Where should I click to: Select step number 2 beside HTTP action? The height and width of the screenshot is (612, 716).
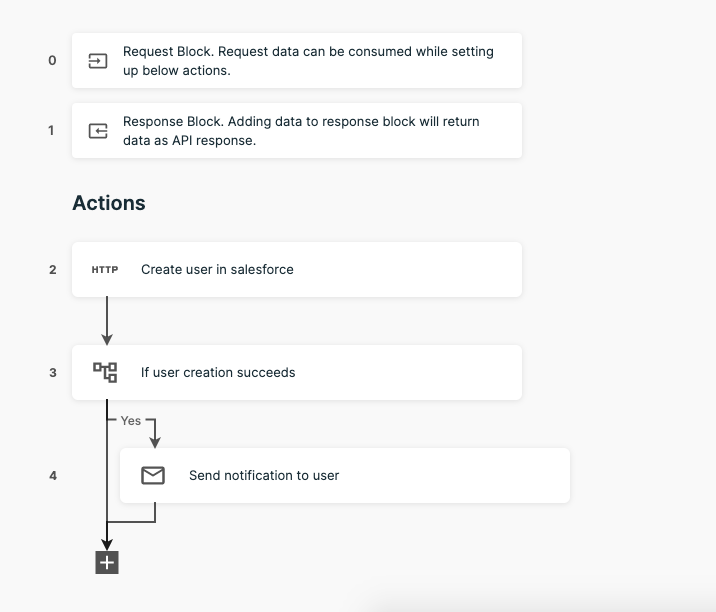53,269
